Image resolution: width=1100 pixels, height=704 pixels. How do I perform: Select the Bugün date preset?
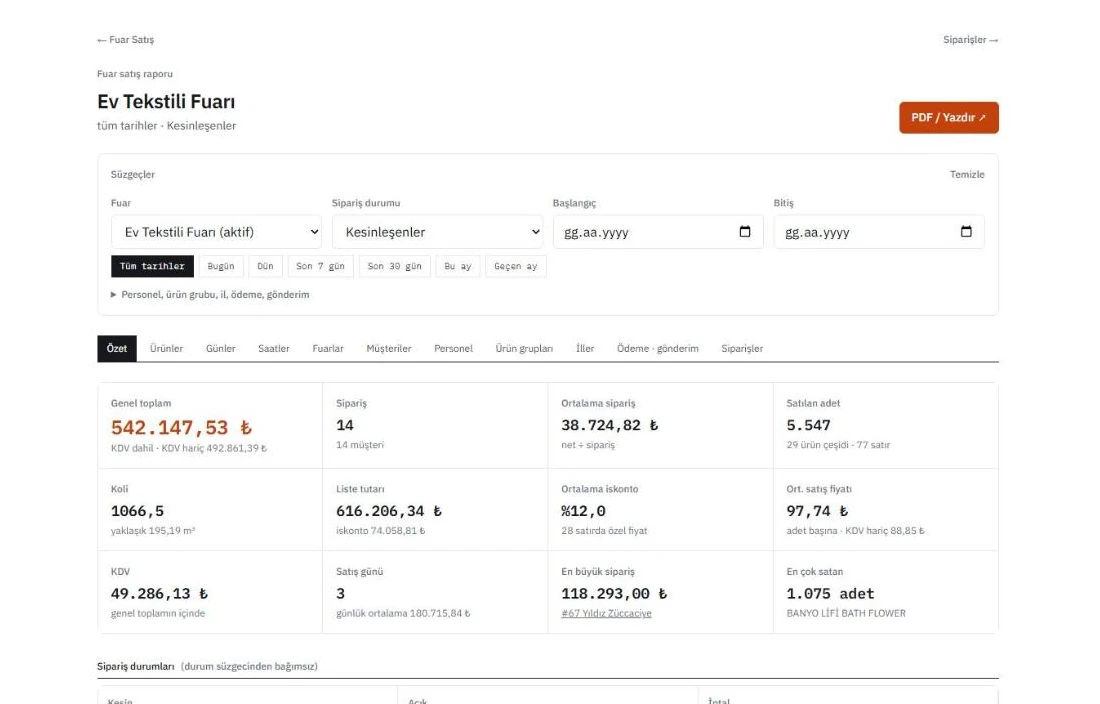tap(221, 266)
